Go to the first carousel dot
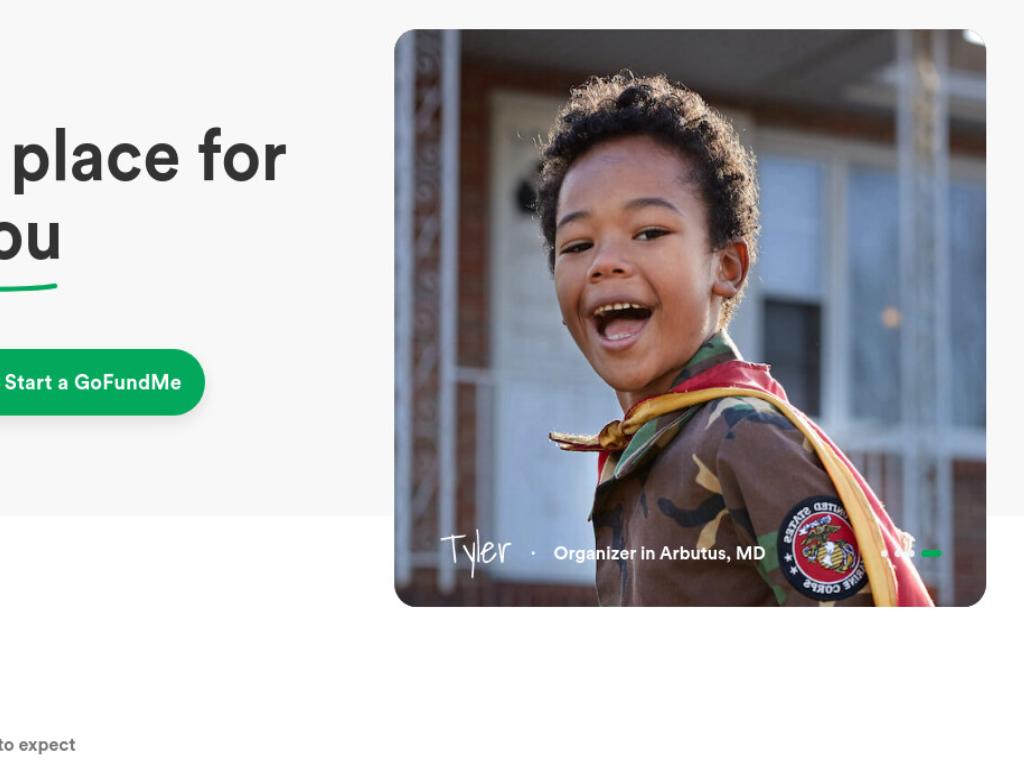 [884, 554]
